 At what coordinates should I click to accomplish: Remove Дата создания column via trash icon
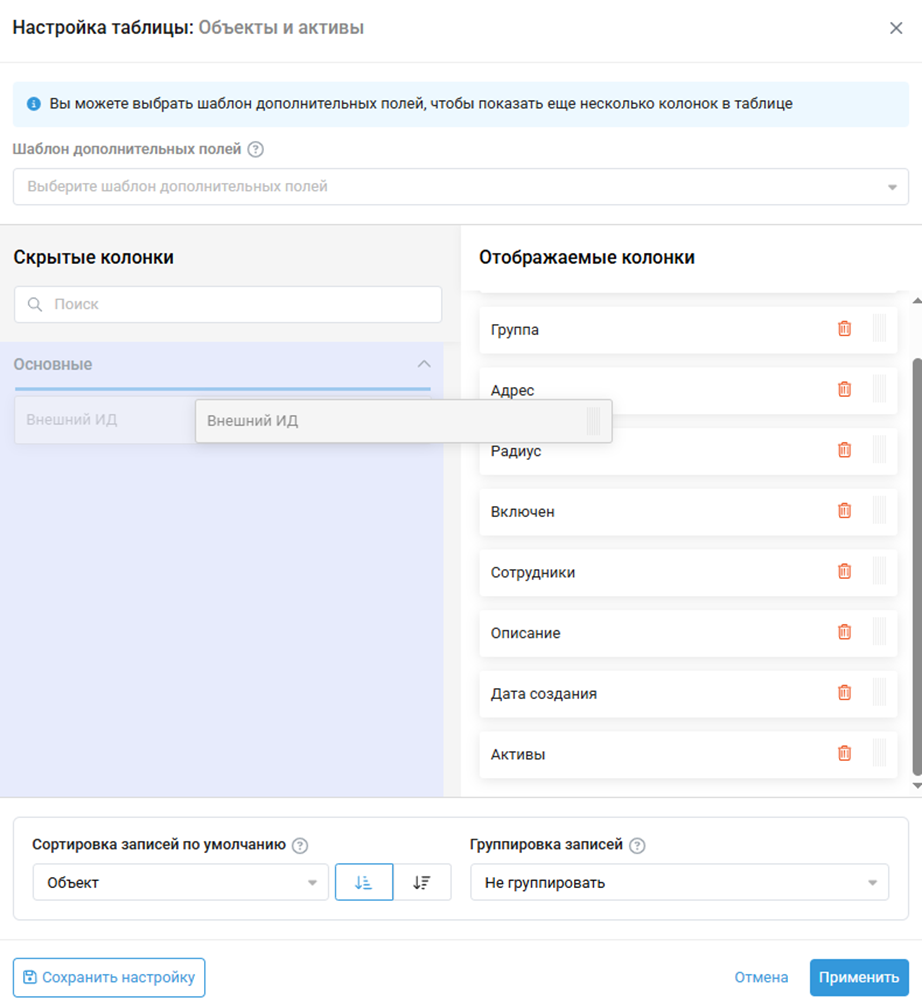pos(844,693)
